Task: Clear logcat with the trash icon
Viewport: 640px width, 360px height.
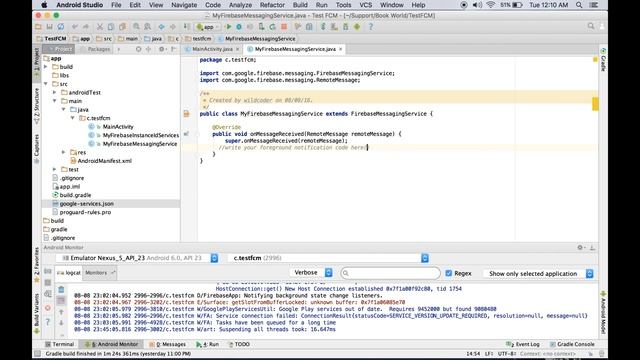Action: (x=61, y=290)
